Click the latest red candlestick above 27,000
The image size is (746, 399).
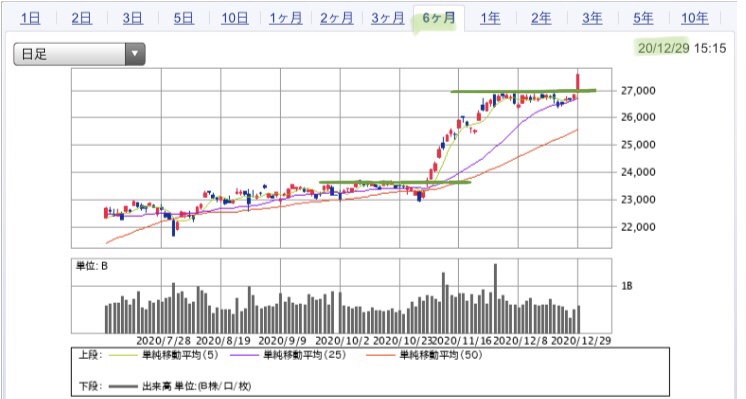[x=578, y=81]
